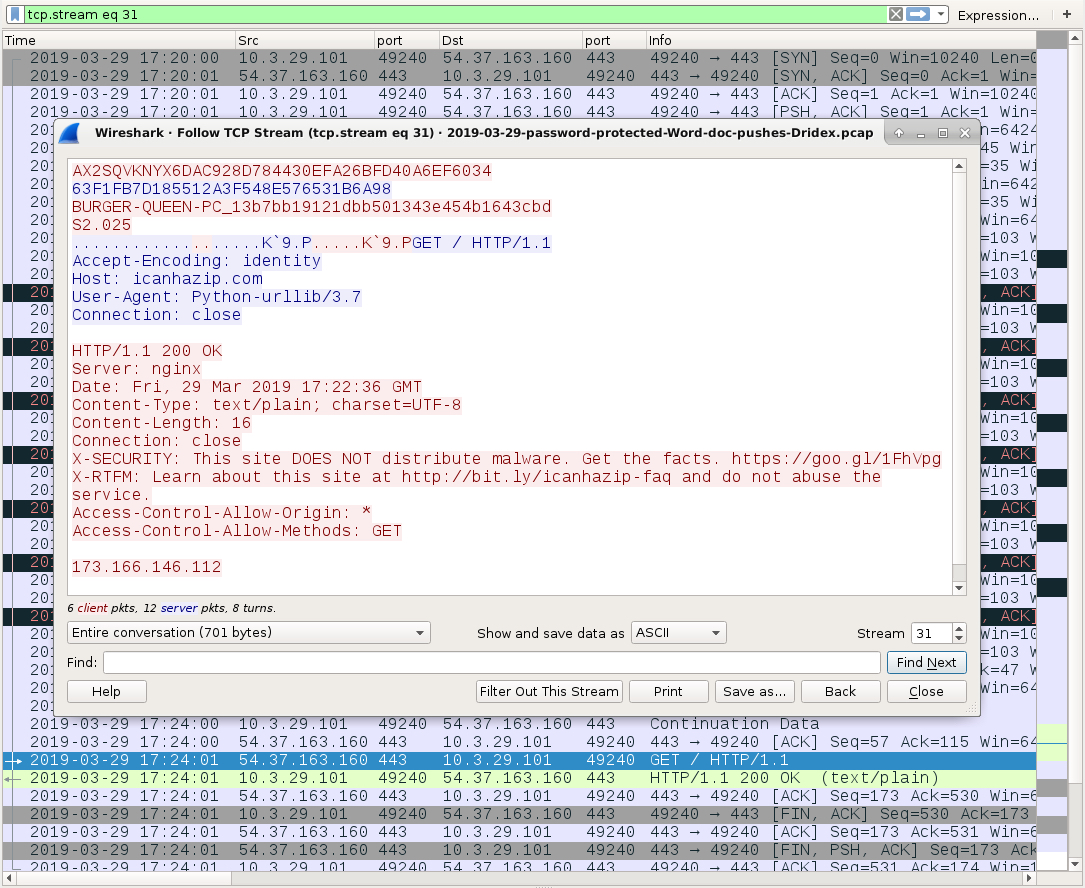Focus the Find text input field

pos(491,662)
